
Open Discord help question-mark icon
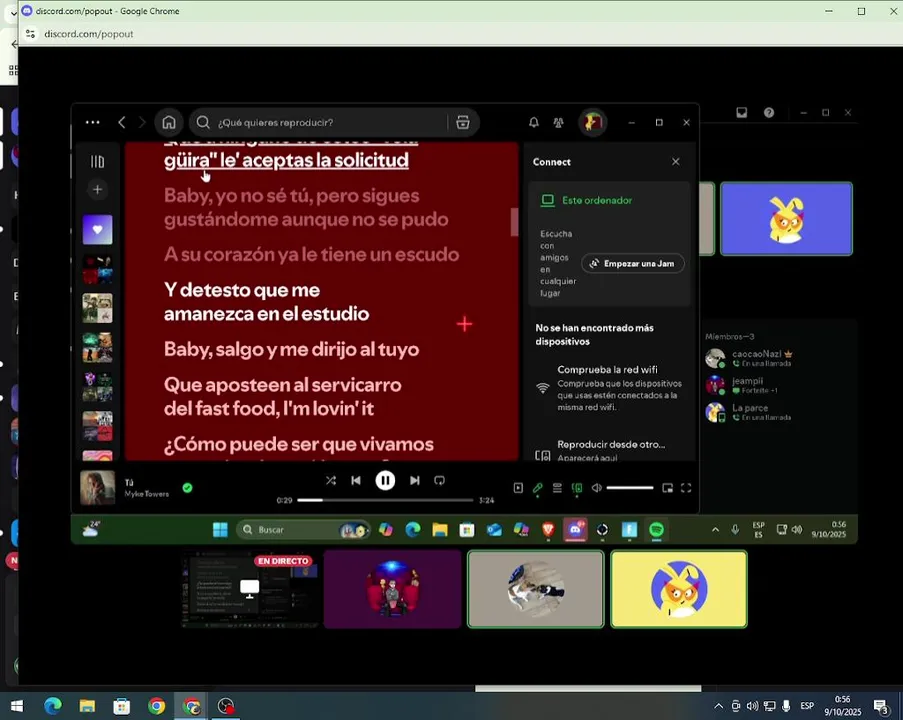769,112
